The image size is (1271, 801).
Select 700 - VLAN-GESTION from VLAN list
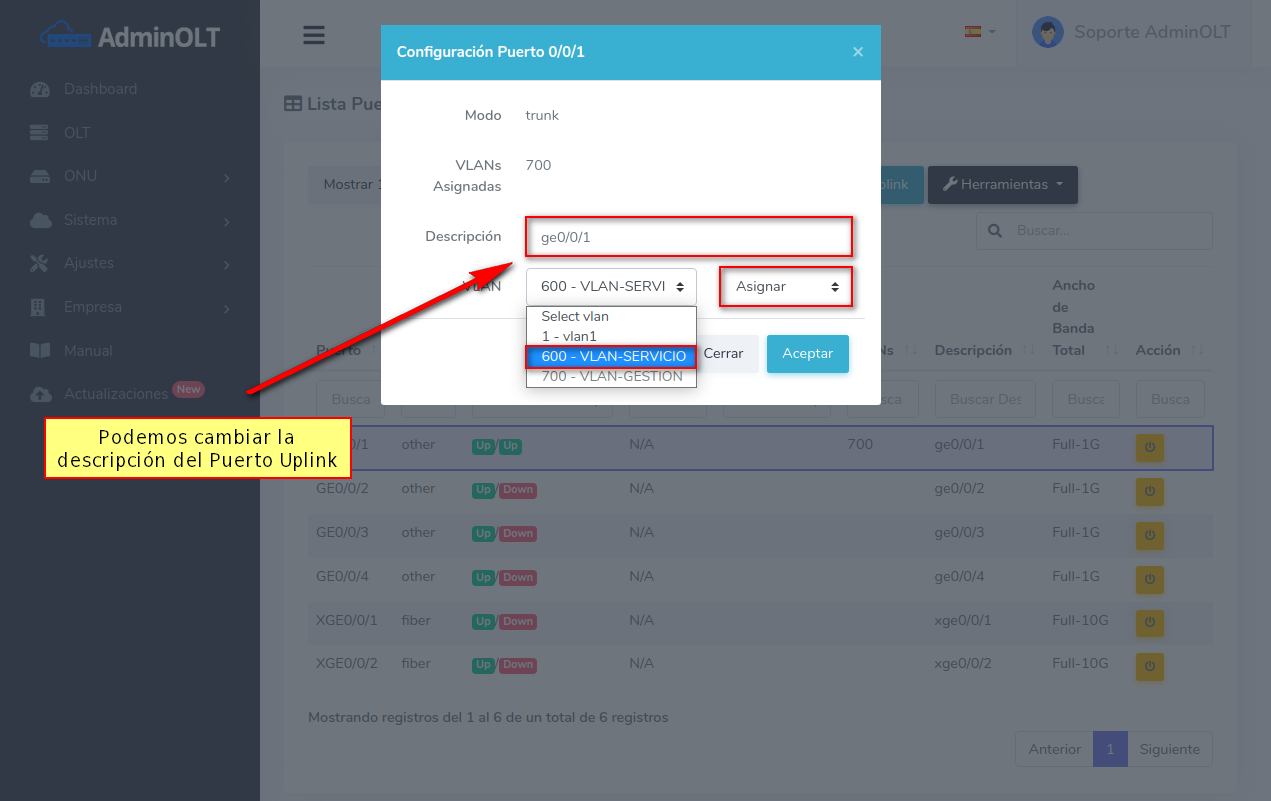pos(611,377)
